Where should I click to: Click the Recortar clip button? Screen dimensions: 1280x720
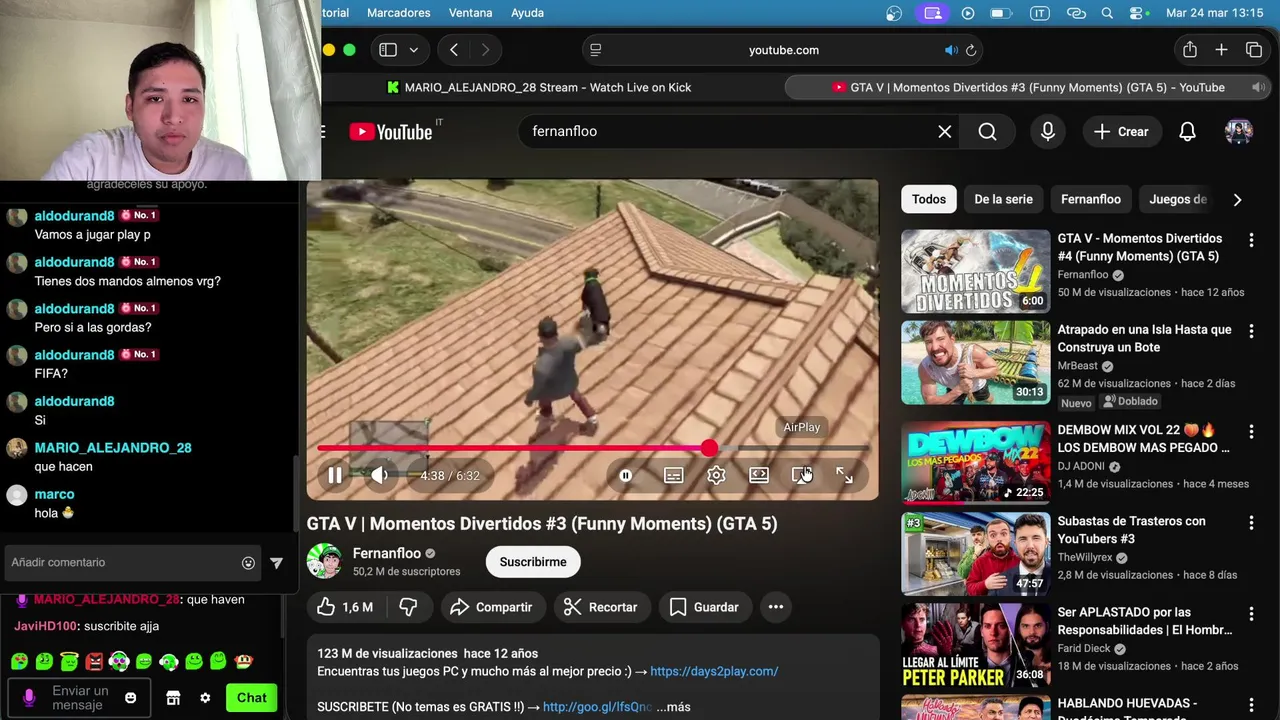600,607
